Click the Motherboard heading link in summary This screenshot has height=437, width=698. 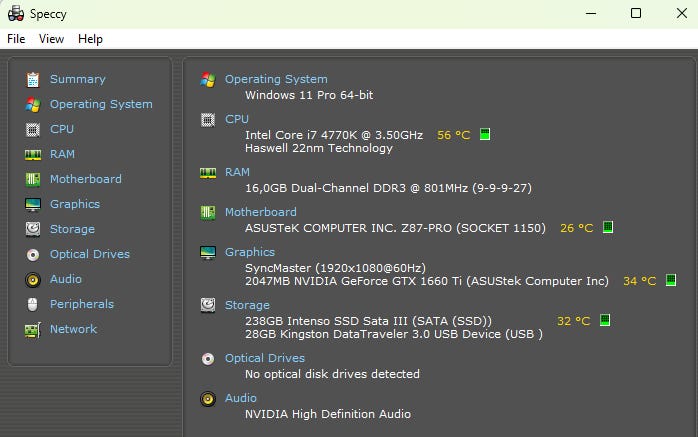[260, 212]
